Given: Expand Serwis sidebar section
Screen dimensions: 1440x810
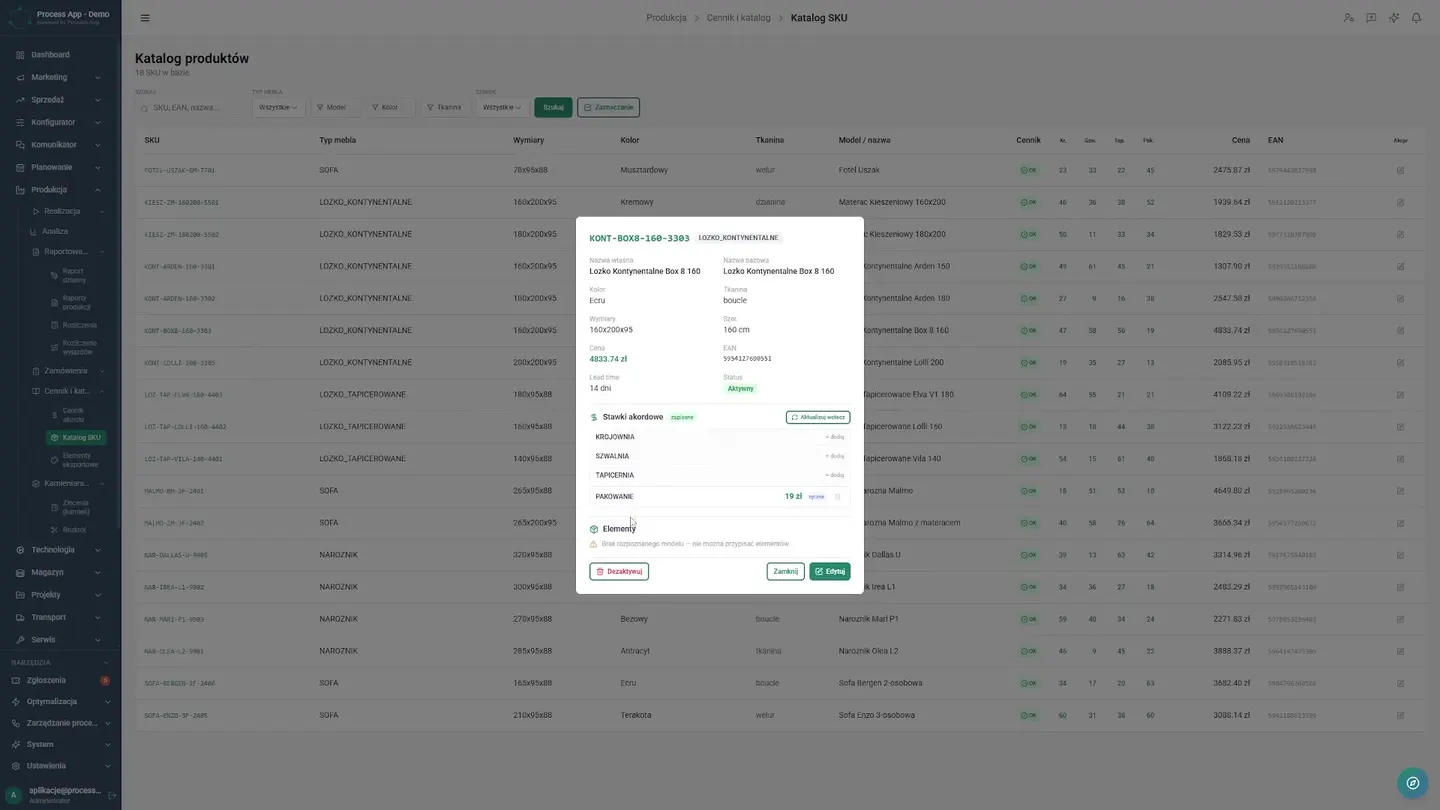Looking at the screenshot, I should (60, 640).
